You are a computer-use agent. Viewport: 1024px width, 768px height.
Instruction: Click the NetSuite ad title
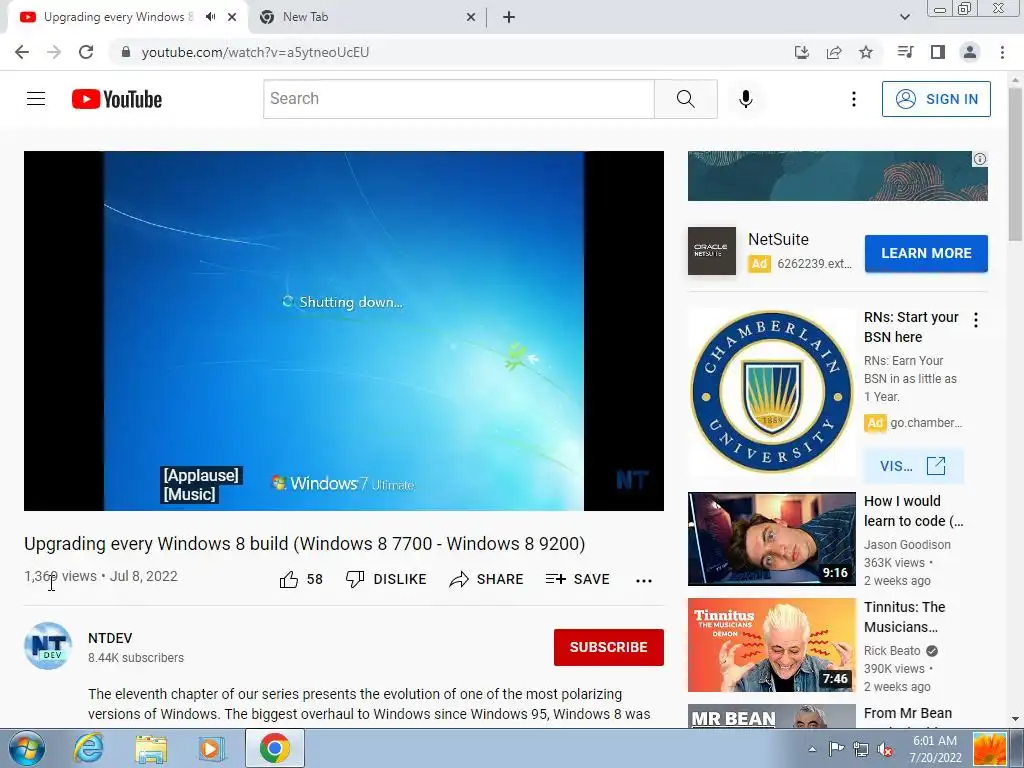point(778,240)
